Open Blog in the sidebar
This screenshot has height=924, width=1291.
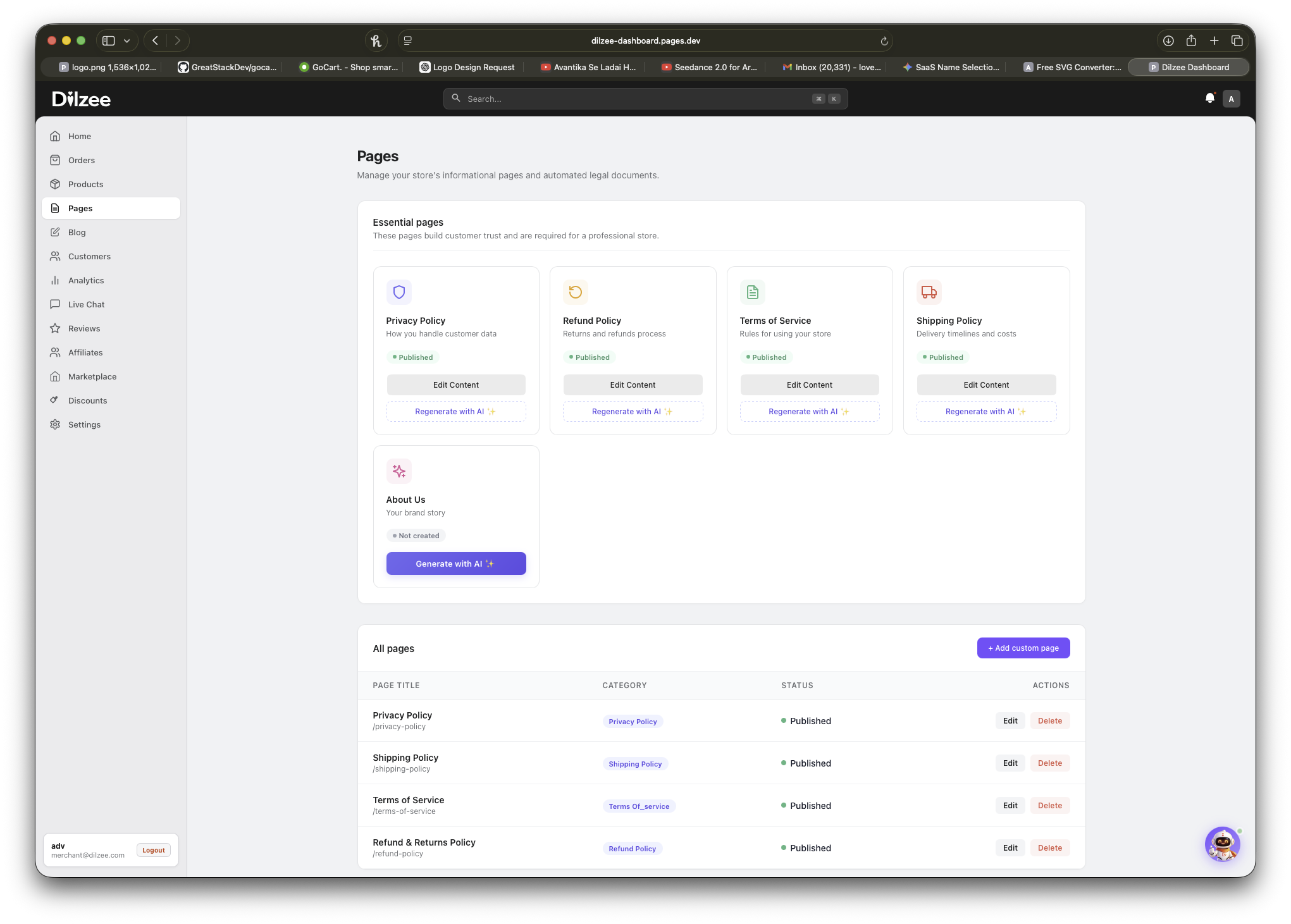point(111,232)
